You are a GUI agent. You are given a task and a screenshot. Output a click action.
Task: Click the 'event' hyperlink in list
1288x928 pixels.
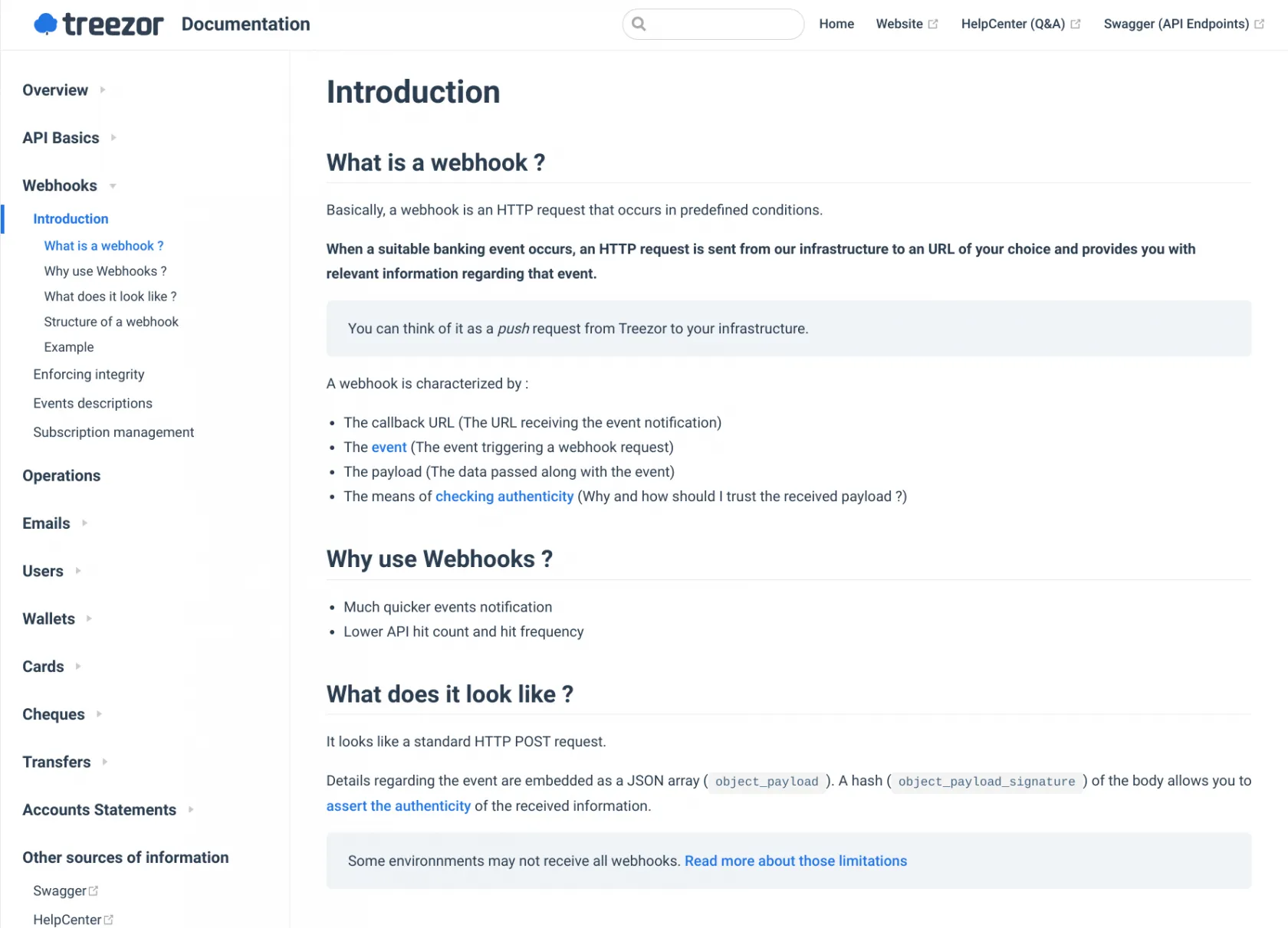click(389, 448)
